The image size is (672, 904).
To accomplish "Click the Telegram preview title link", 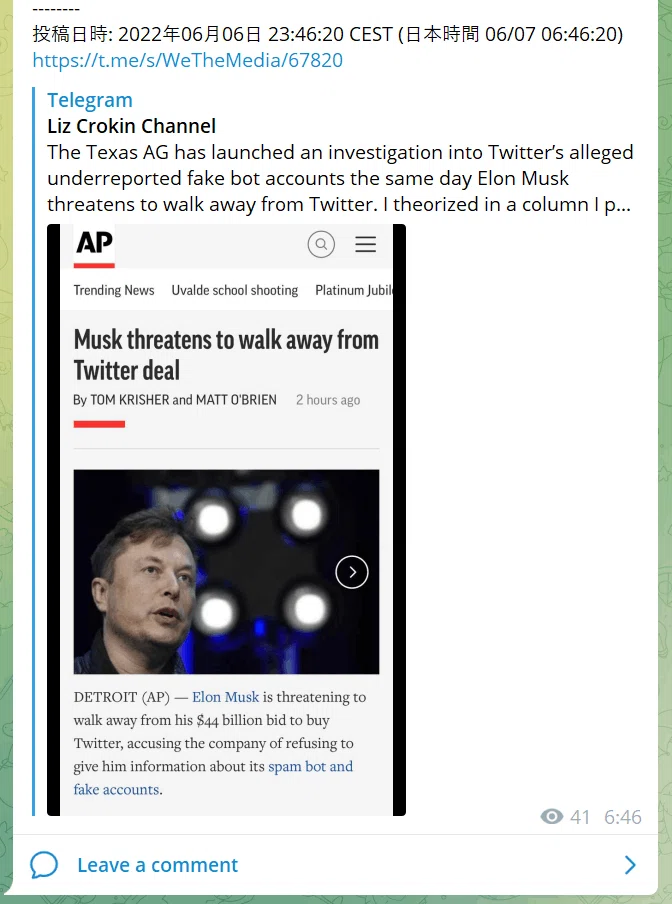I will click(90, 100).
